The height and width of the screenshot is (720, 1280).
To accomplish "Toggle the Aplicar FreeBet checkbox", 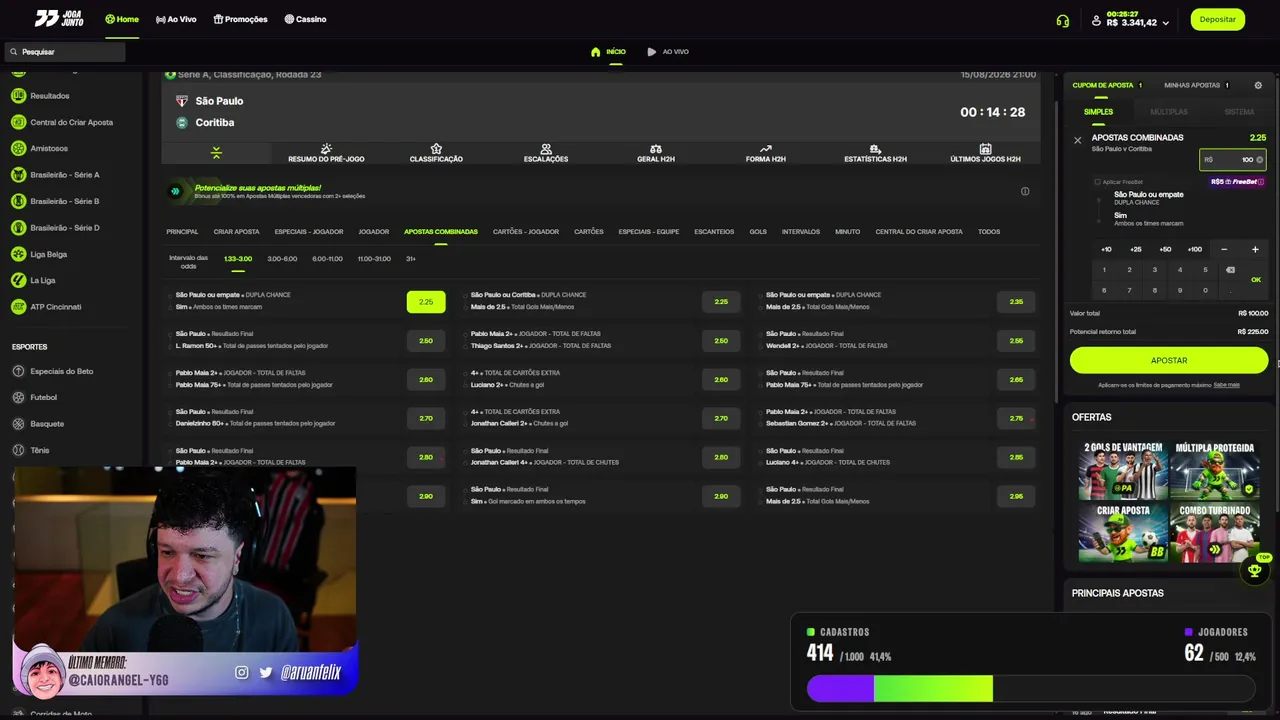I will [x=1097, y=182].
